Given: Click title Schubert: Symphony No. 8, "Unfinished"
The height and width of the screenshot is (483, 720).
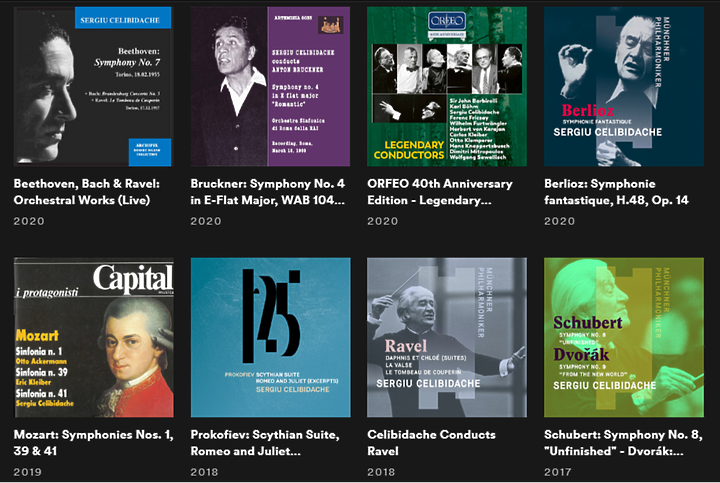Looking at the screenshot, I should coord(623,443).
